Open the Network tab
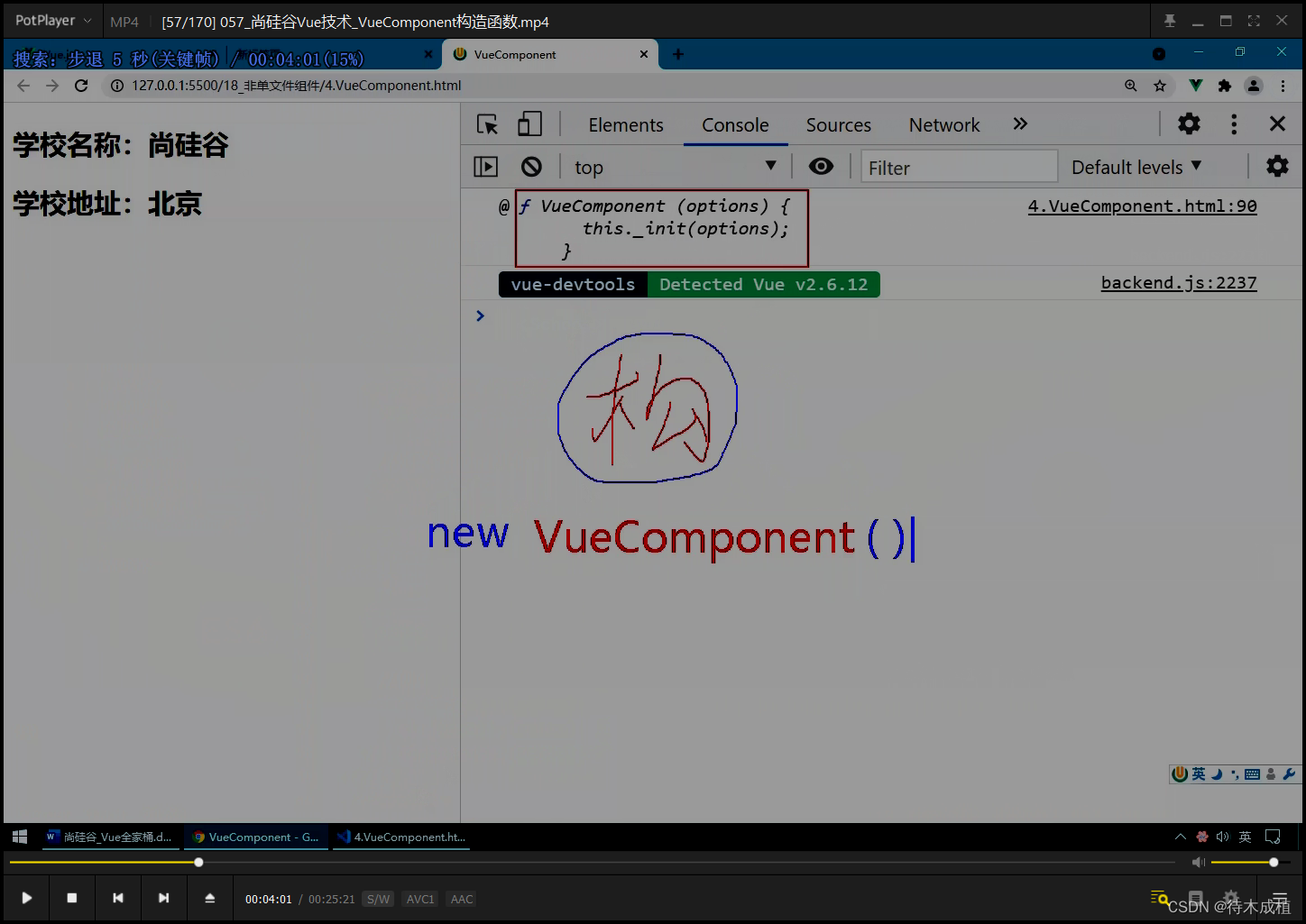 coord(944,125)
